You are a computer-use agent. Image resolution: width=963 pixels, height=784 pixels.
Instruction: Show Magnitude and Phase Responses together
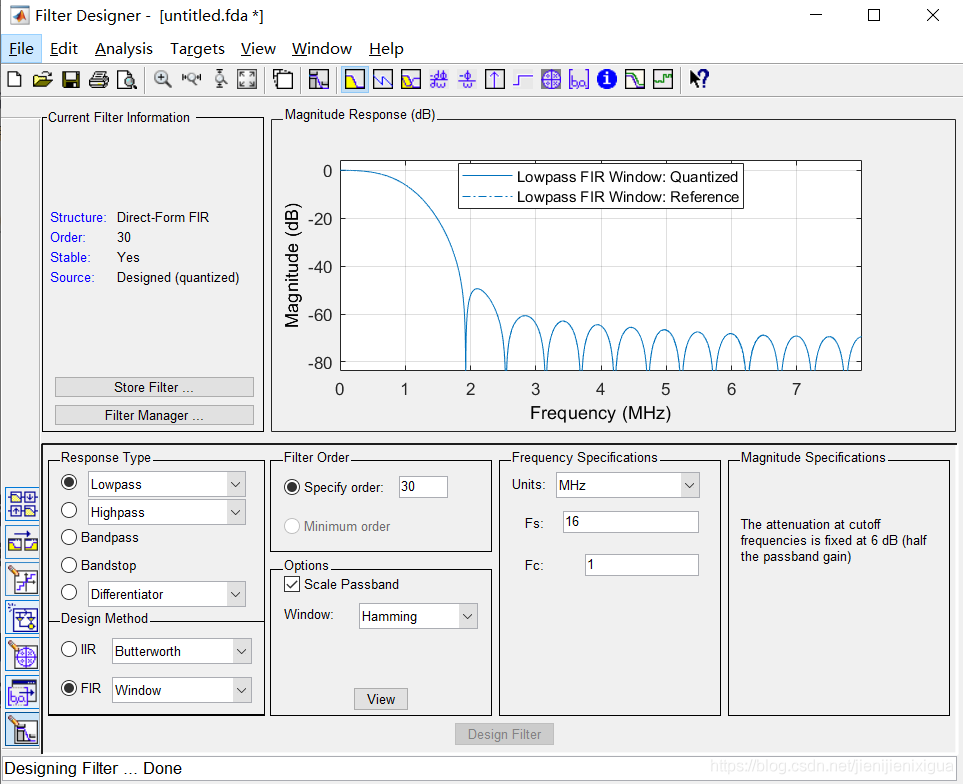click(x=411, y=79)
